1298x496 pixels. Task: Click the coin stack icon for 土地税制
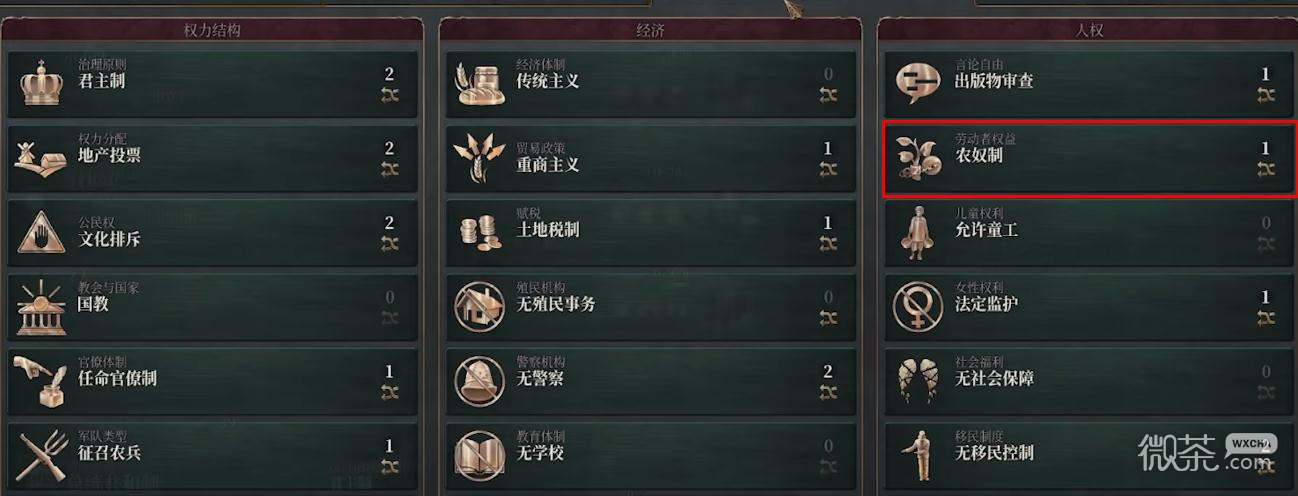480,233
